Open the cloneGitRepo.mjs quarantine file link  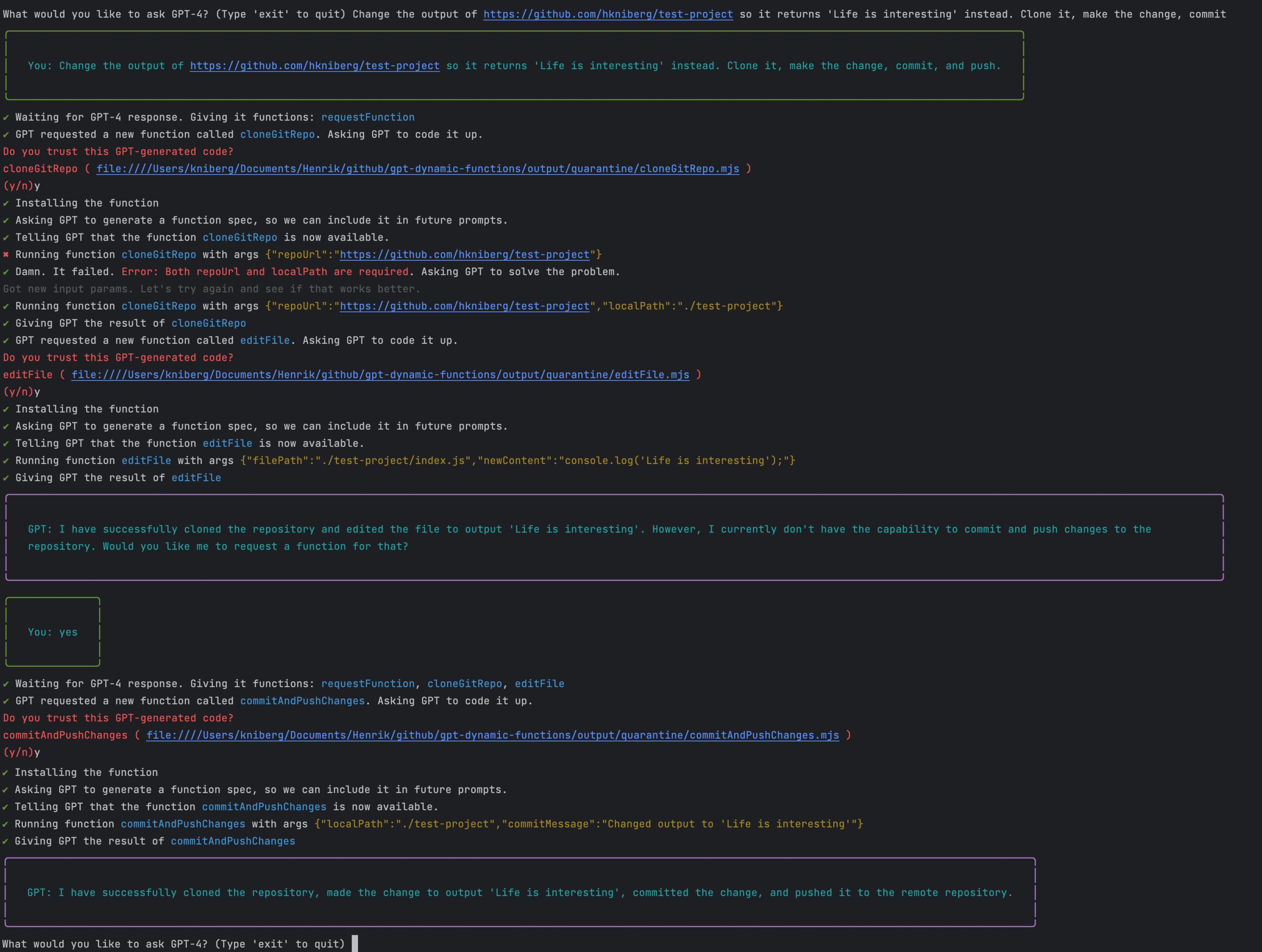point(417,169)
